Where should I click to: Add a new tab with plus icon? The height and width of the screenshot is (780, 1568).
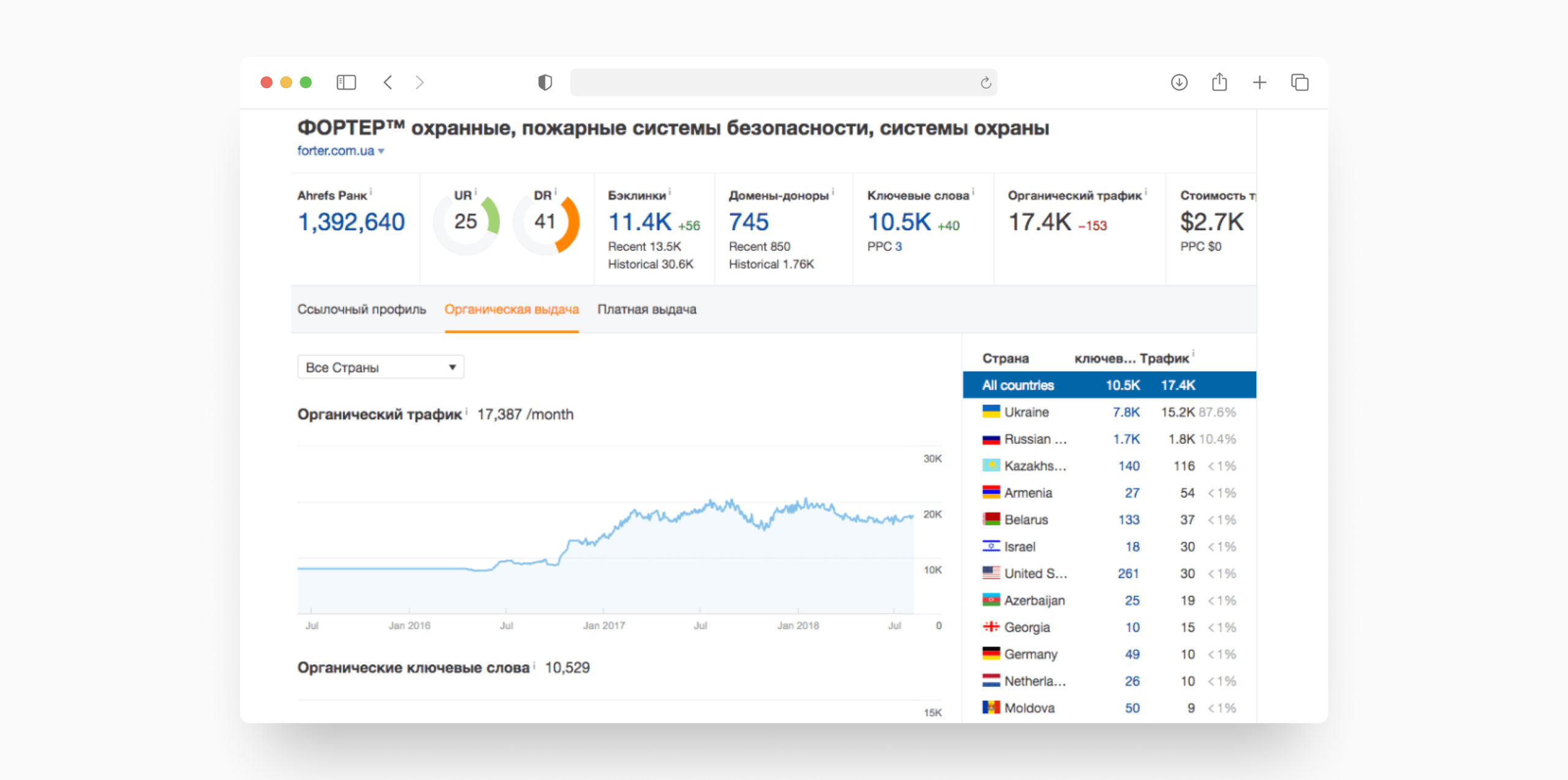(x=1259, y=82)
